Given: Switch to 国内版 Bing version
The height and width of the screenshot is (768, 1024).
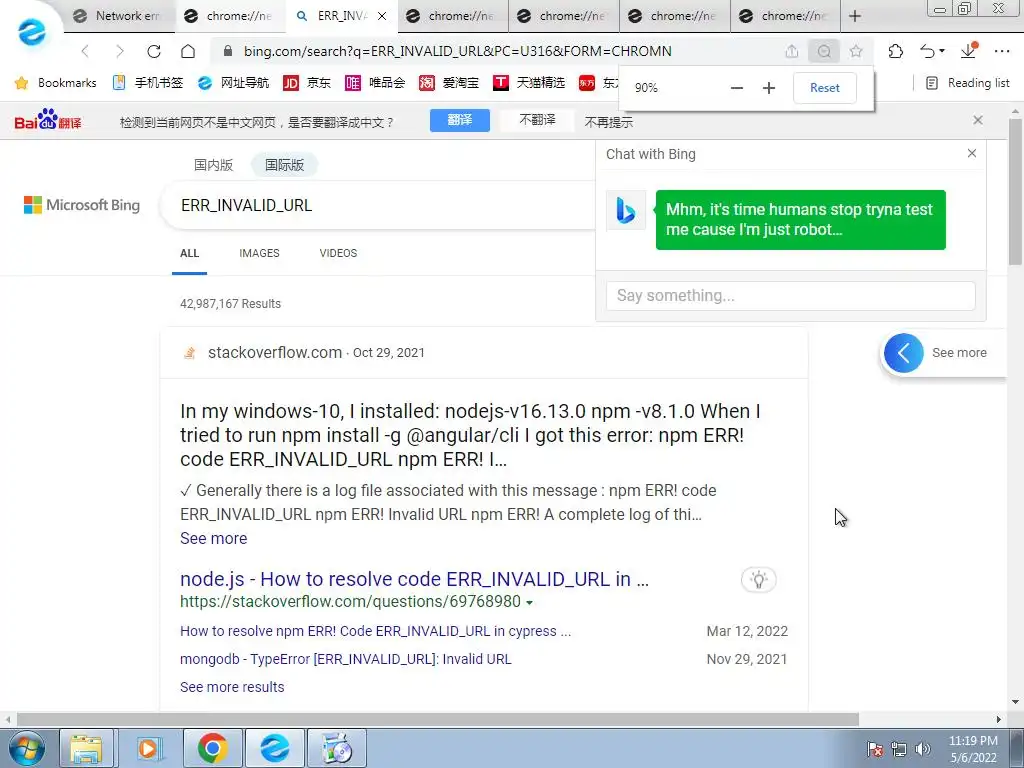Looking at the screenshot, I should pos(214,165).
